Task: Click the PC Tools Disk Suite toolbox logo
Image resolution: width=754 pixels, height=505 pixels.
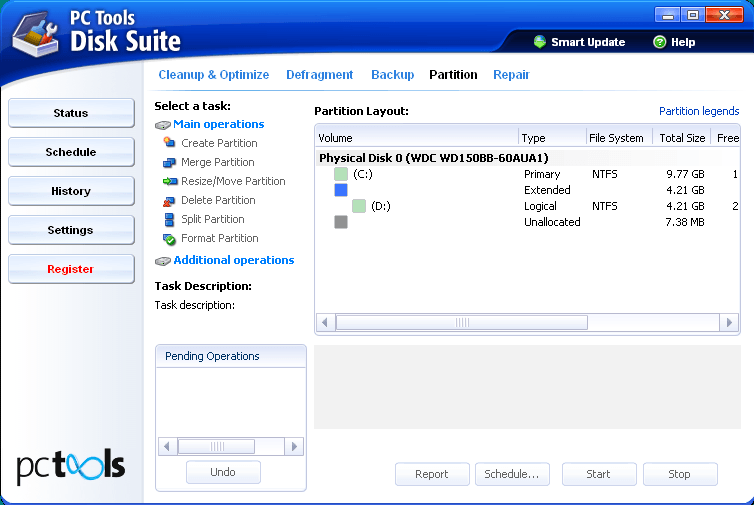Action: (x=35, y=34)
